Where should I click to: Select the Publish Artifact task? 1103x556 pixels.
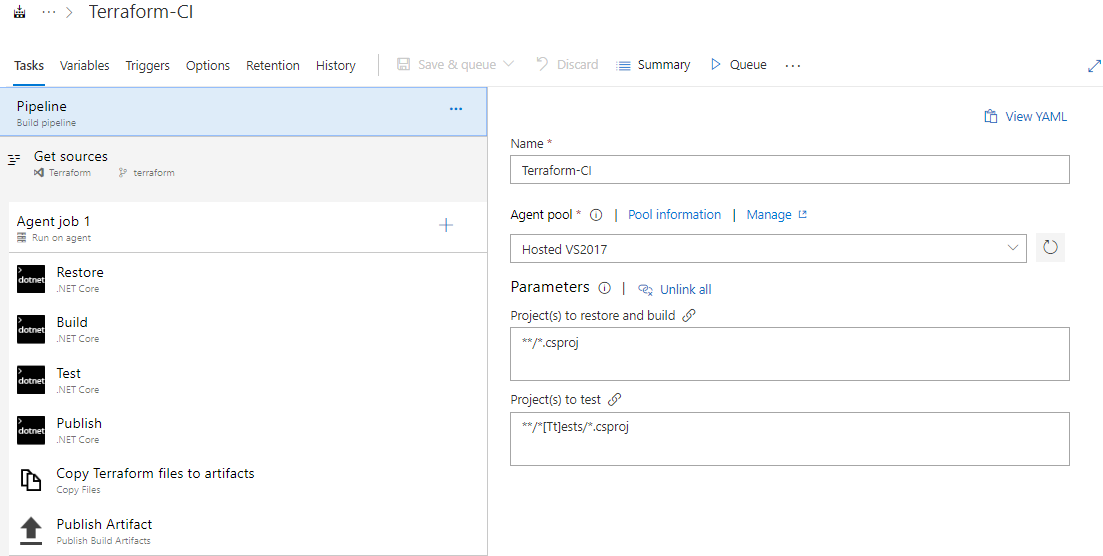click(x=248, y=531)
